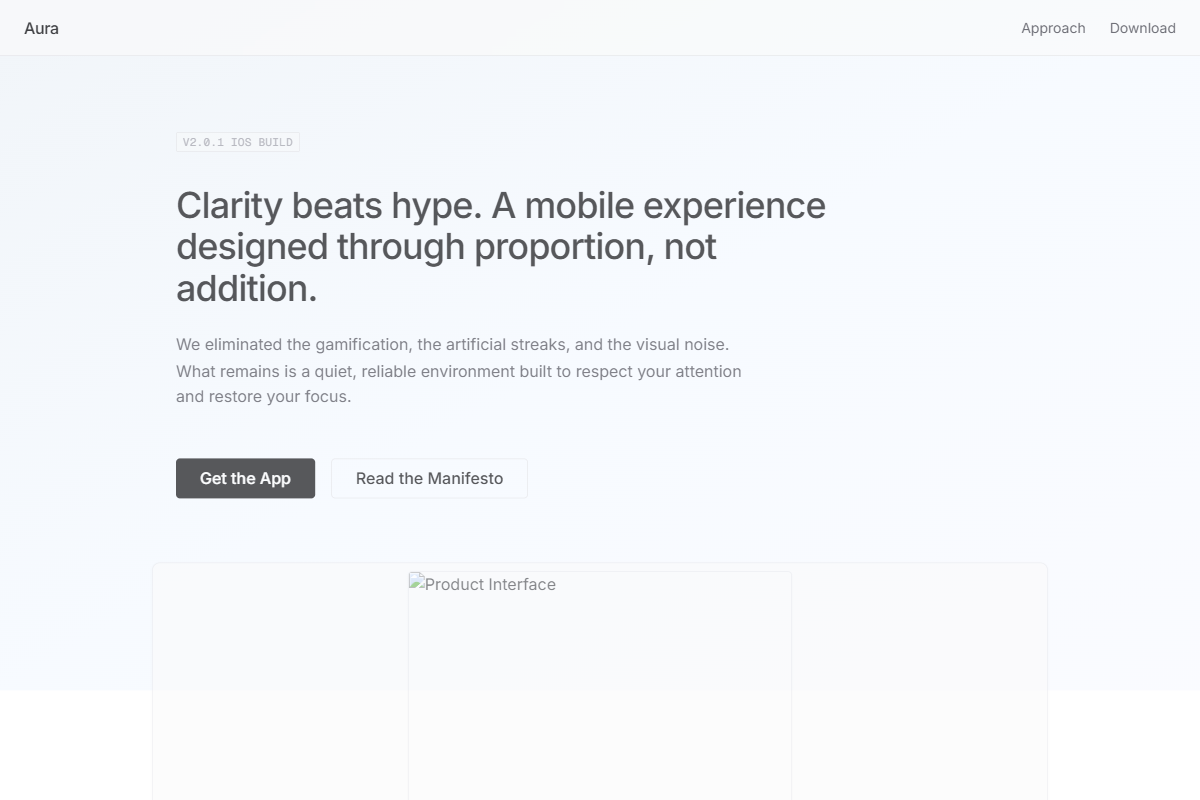Click the words "A mobile experience" in the headline
1200x800 pixels.
tap(659, 205)
